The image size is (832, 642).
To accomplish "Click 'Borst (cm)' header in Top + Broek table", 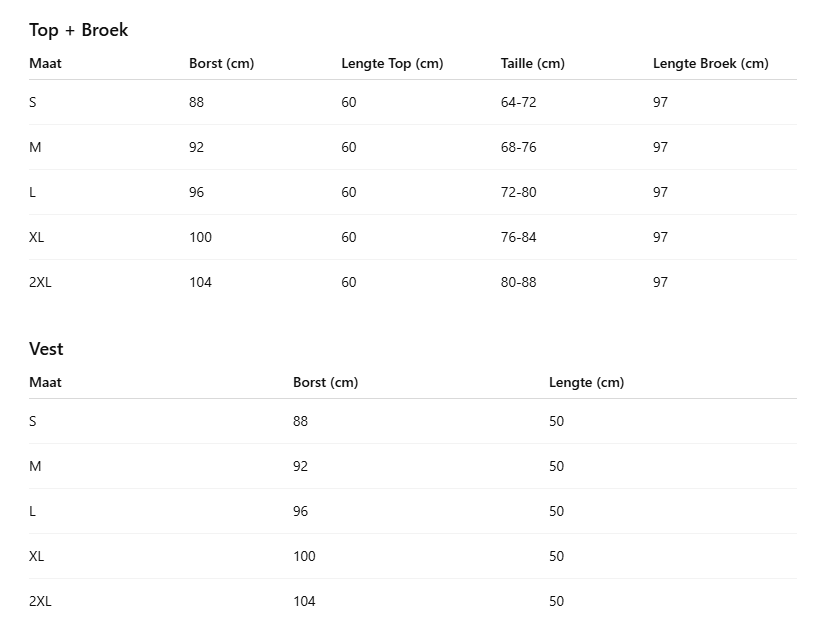I will [221, 63].
